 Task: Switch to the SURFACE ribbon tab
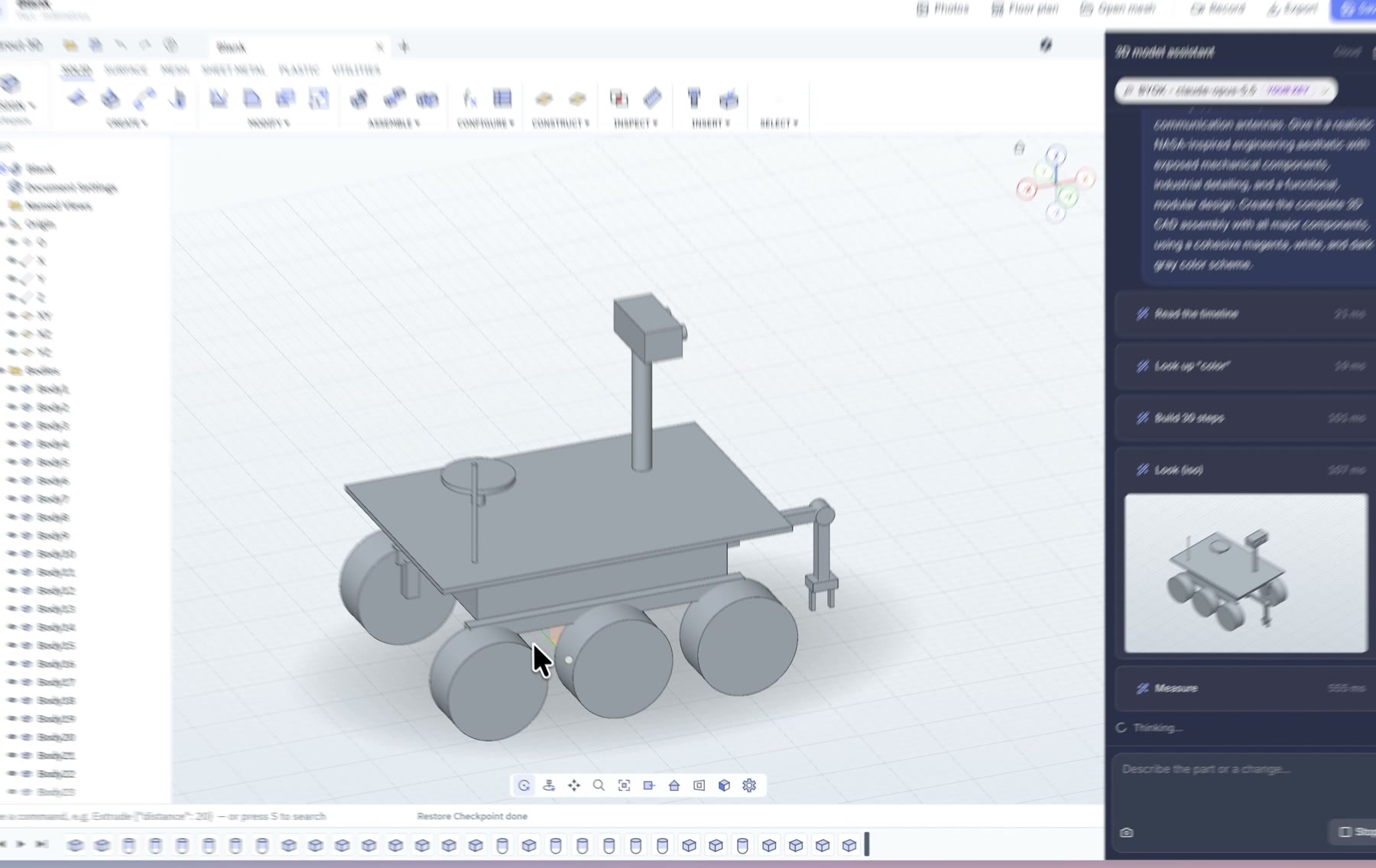pos(125,70)
